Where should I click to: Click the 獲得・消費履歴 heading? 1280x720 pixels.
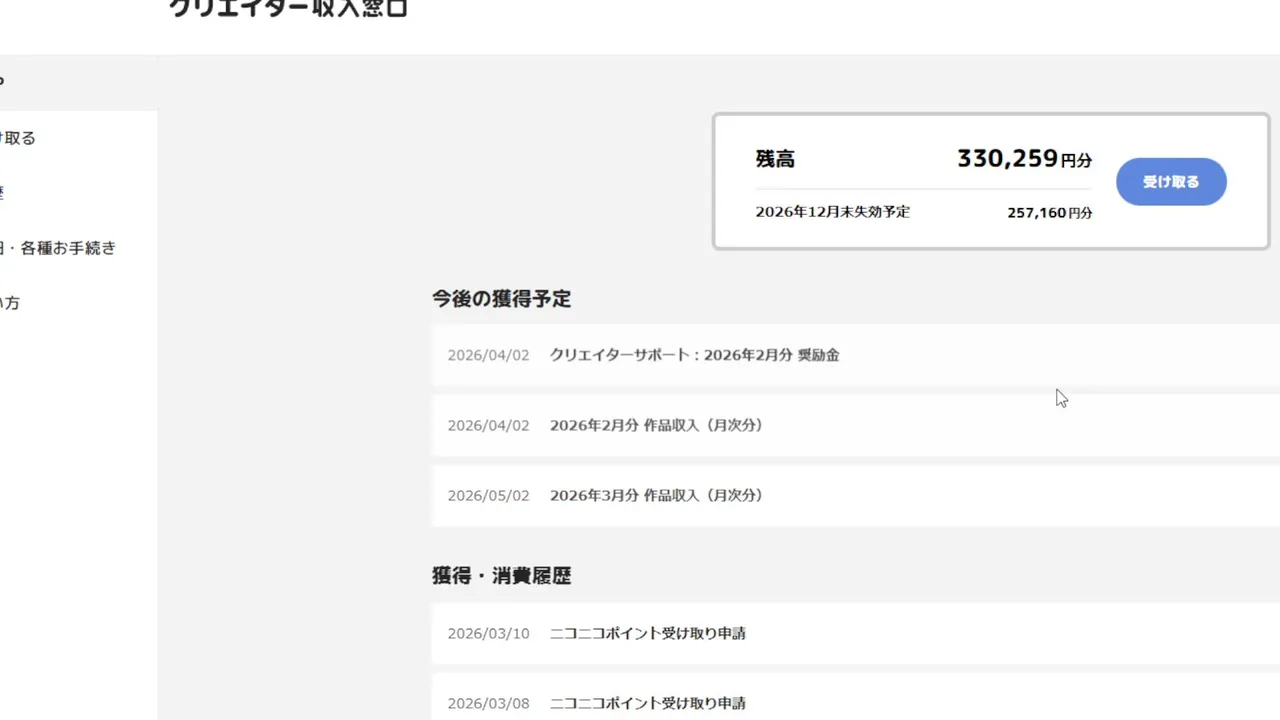point(501,576)
